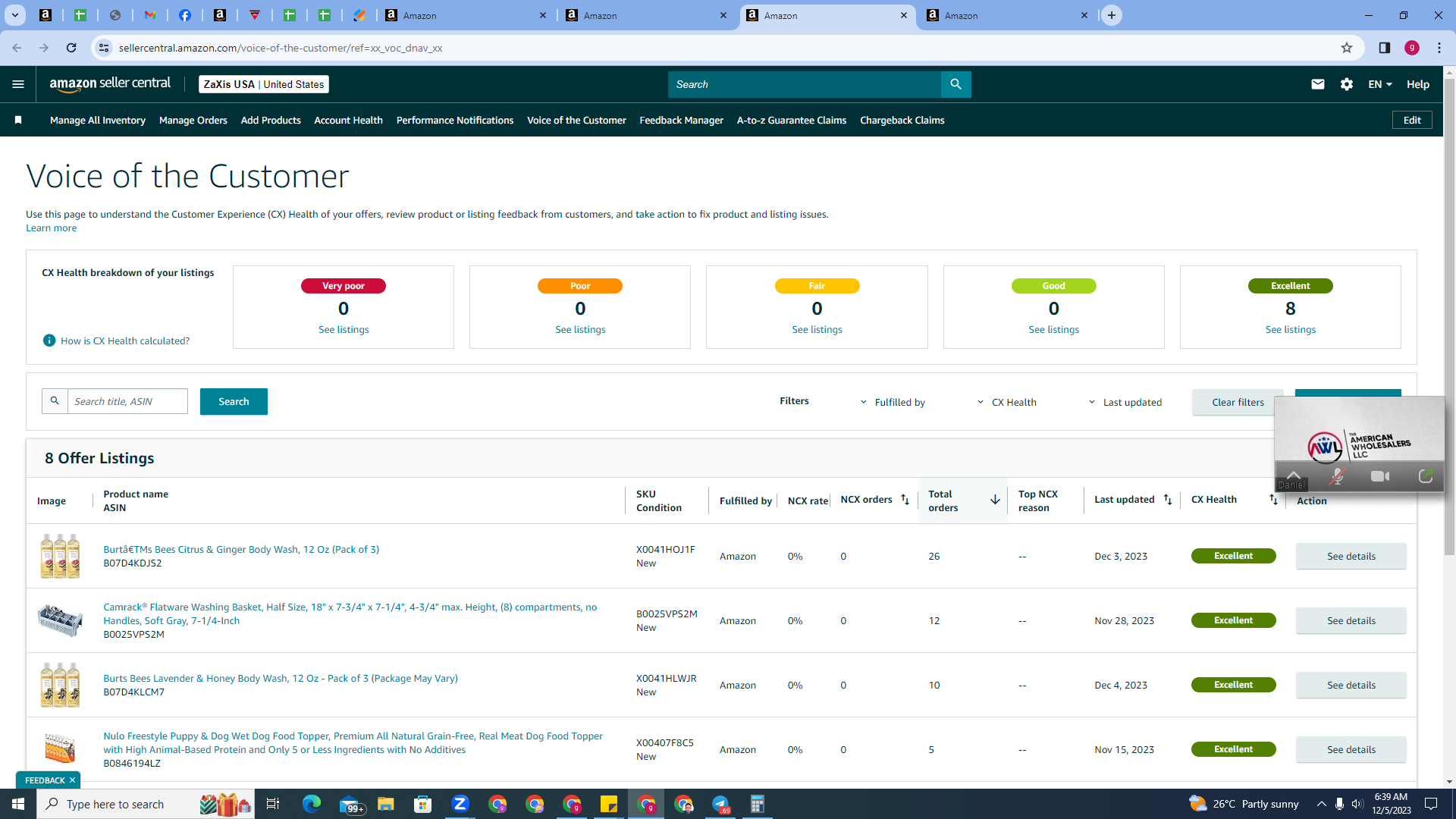Screen dimensions: 1456x819
Task: Click the top Seller Central search box
Action: [x=805, y=84]
